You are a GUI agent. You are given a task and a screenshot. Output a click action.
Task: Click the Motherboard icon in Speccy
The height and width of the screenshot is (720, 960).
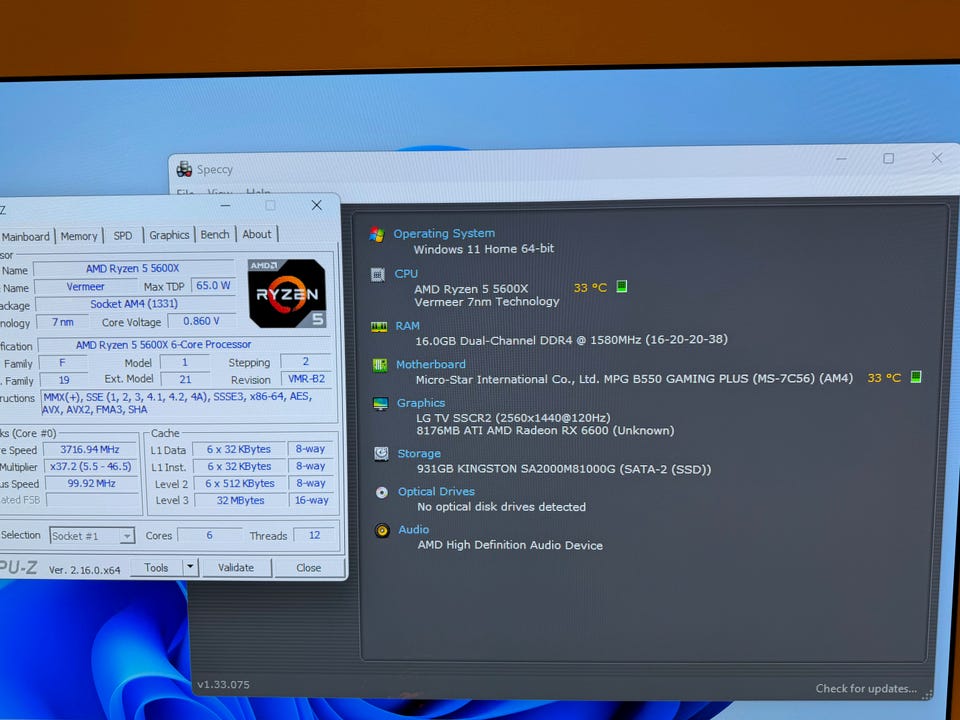coord(380,366)
